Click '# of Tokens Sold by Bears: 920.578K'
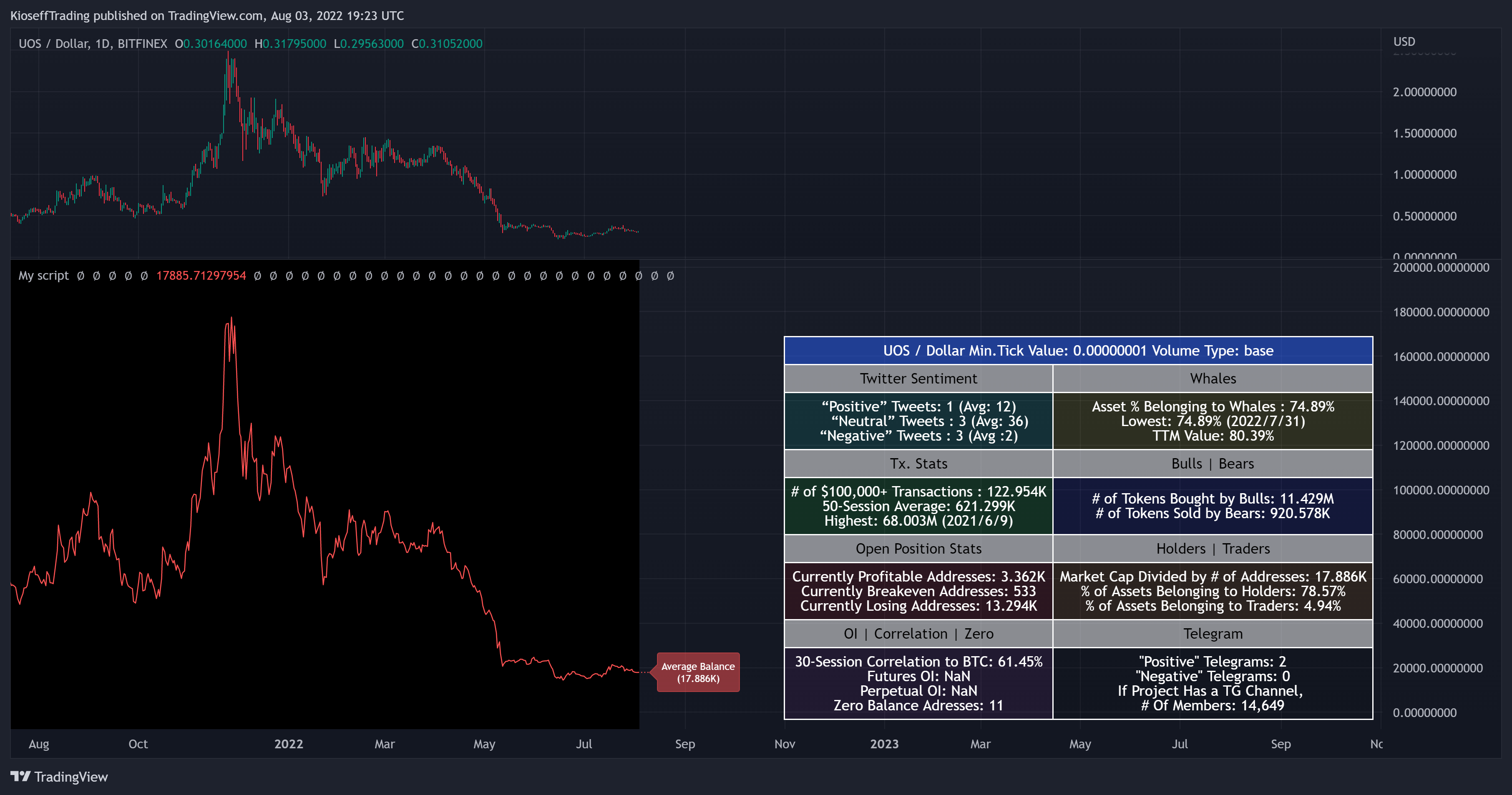 [1213, 513]
